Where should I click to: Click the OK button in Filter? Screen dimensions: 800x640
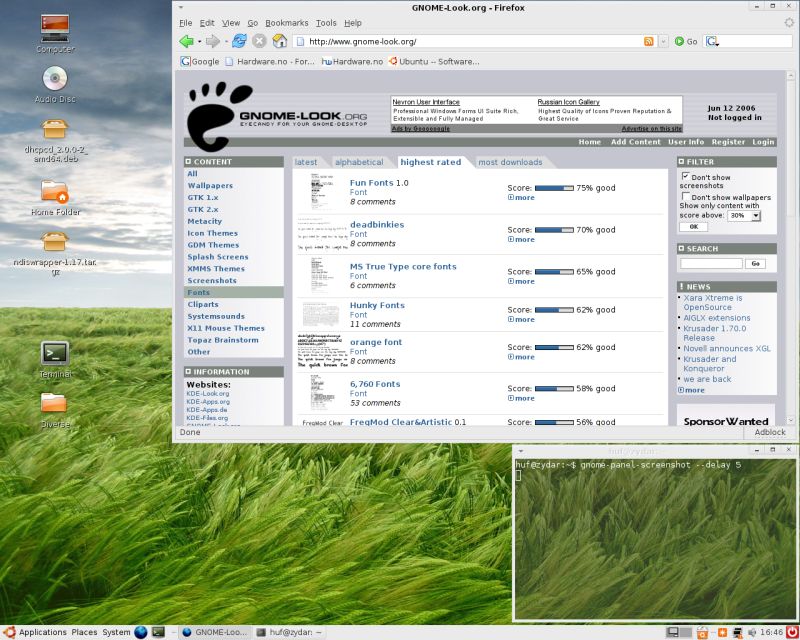tap(693, 227)
